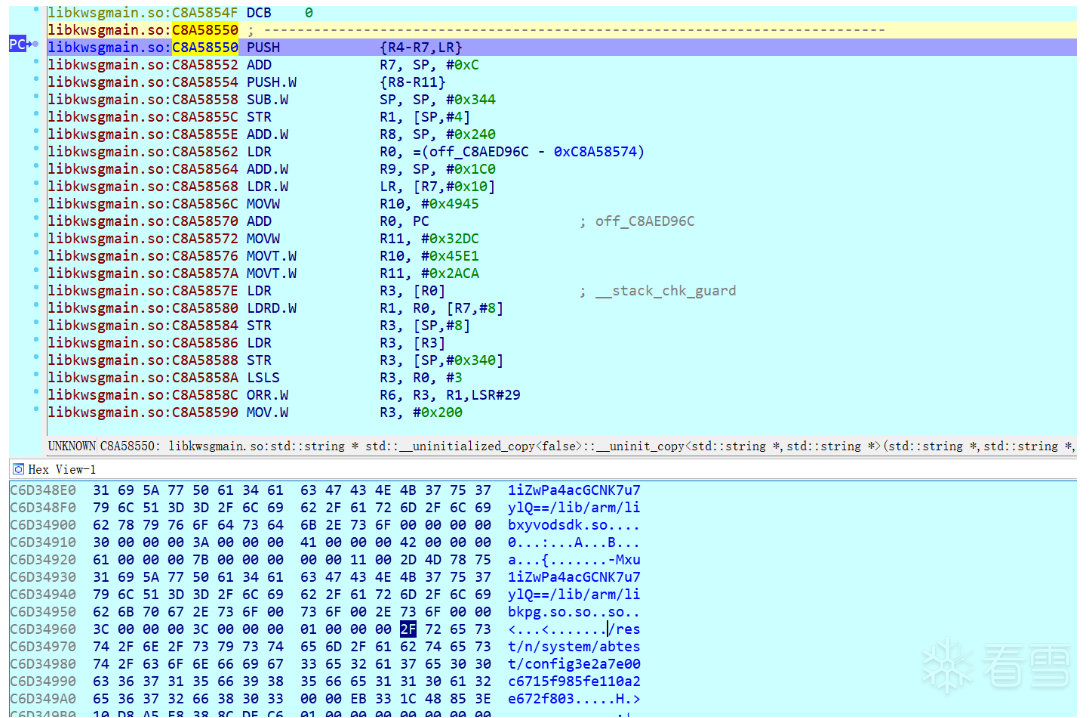Image resolution: width=1092 pixels, height=718 pixels.
Task: Click the {R8-R11} register list operand
Action: pyautogui.click(x=412, y=82)
